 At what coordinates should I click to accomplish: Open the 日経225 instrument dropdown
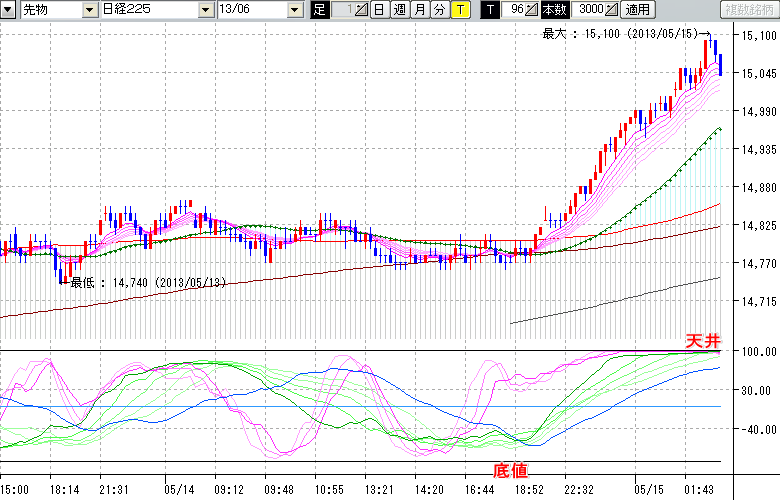[x=205, y=9]
